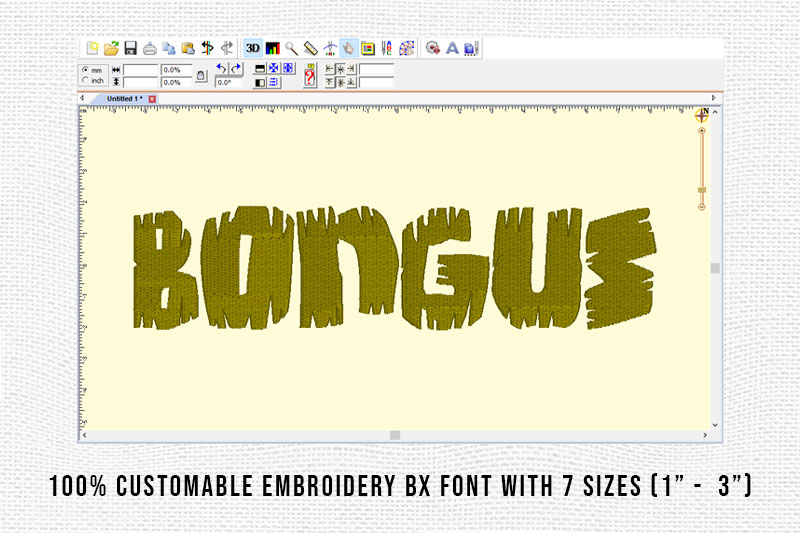Open the color bars palette icon

(272, 48)
